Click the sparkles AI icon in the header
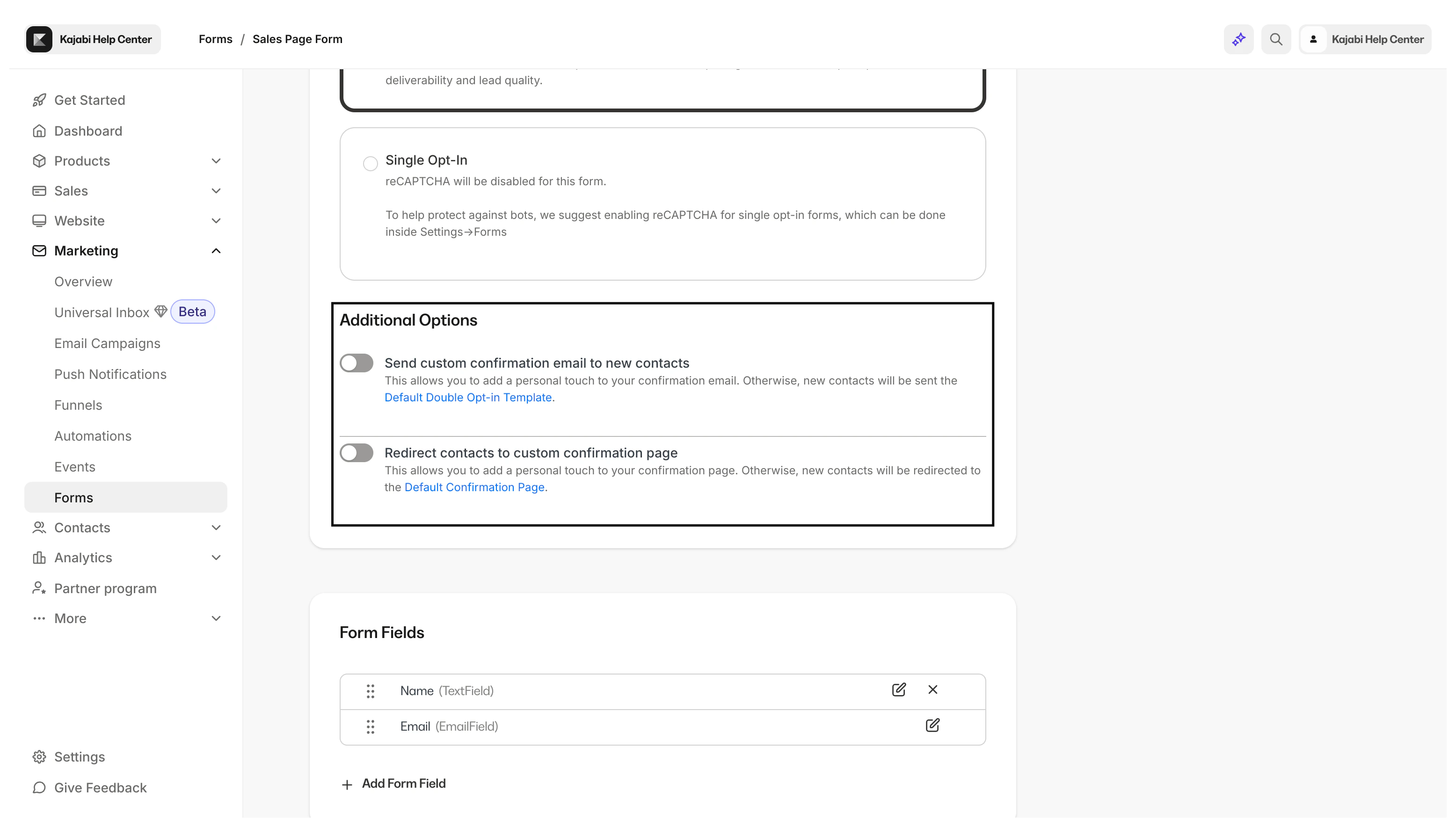This screenshot has width=1456, height=827. pyautogui.click(x=1238, y=39)
